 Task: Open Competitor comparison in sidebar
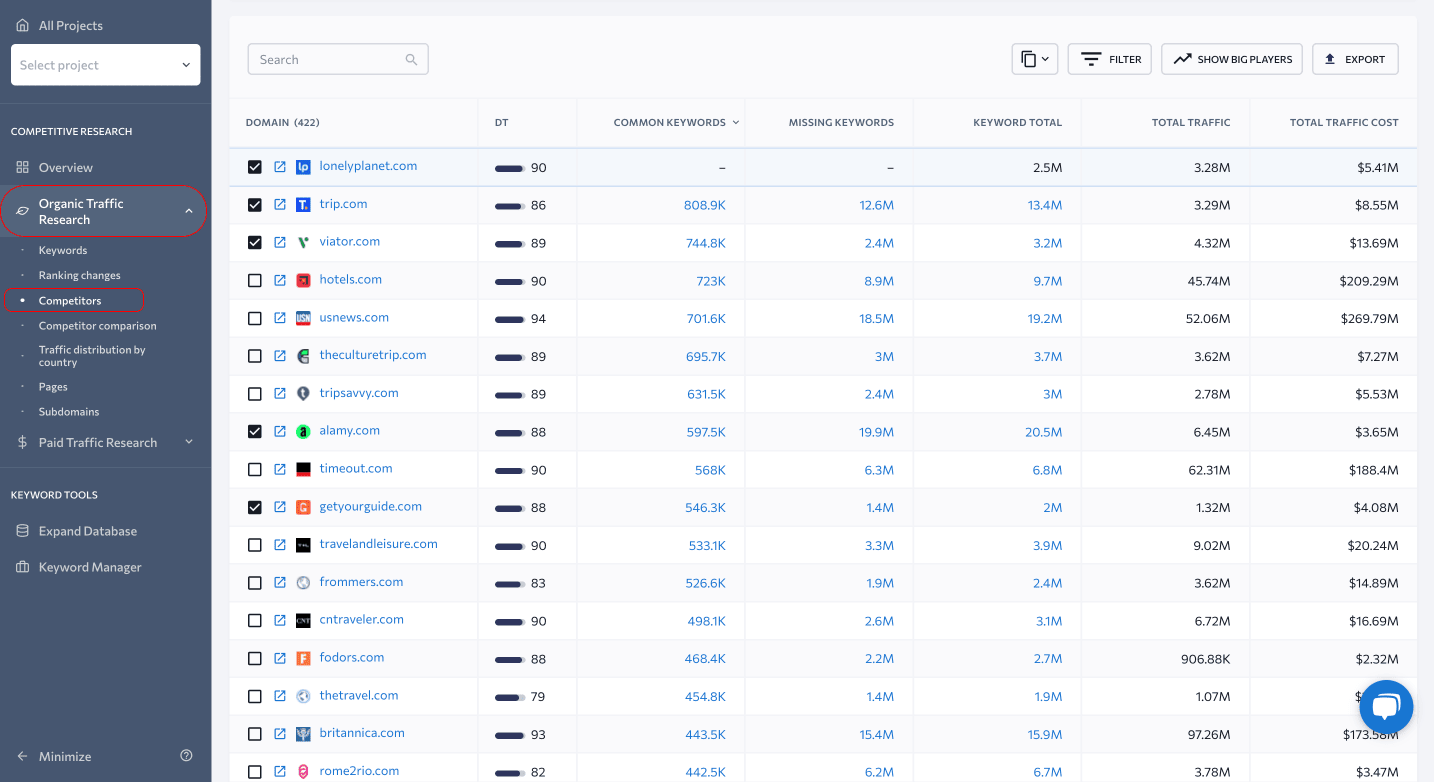pyautogui.click(x=98, y=326)
